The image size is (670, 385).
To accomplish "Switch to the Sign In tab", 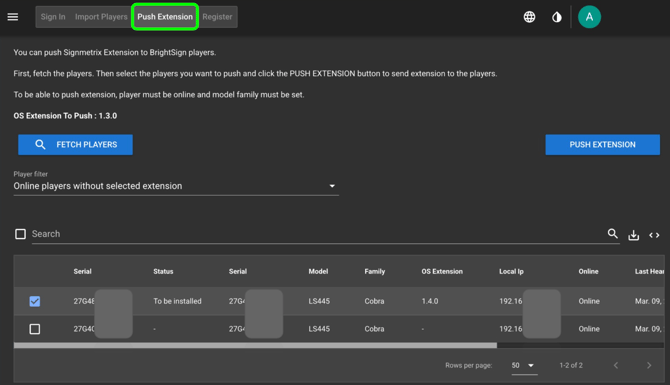I will click(x=53, y=17).
